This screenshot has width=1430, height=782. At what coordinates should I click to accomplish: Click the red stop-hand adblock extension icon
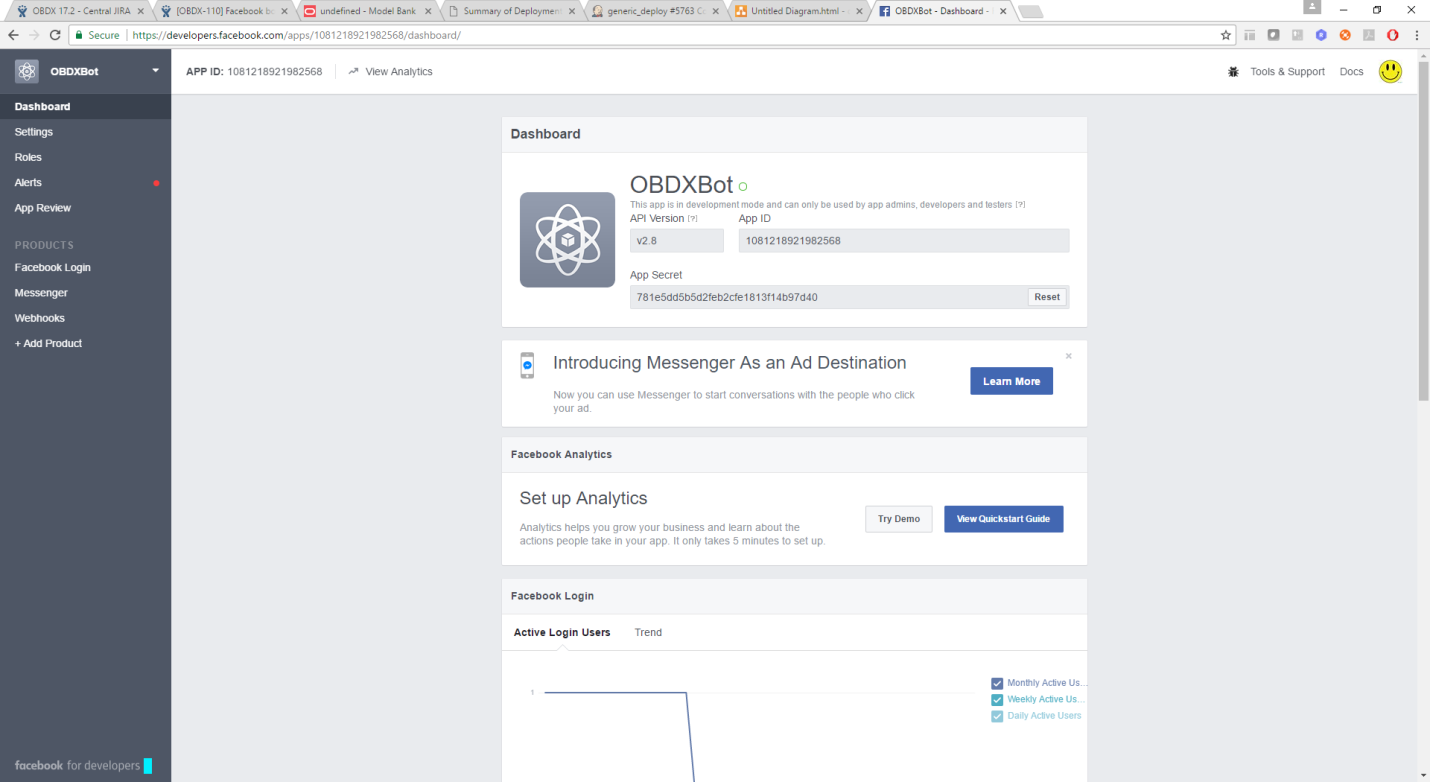coord(1392,35)
